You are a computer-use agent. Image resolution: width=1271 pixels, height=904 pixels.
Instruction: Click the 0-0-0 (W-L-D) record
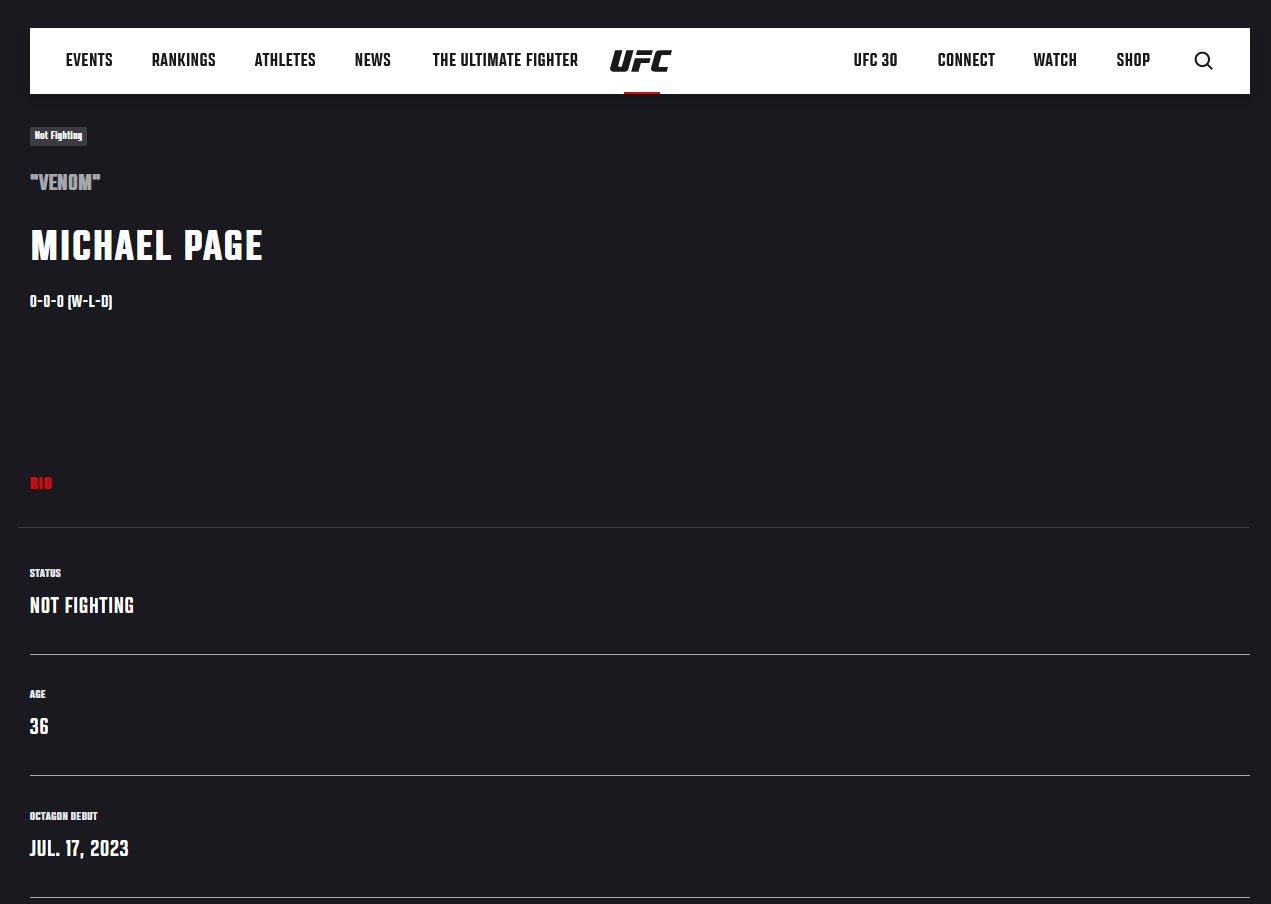pos(71,302)
